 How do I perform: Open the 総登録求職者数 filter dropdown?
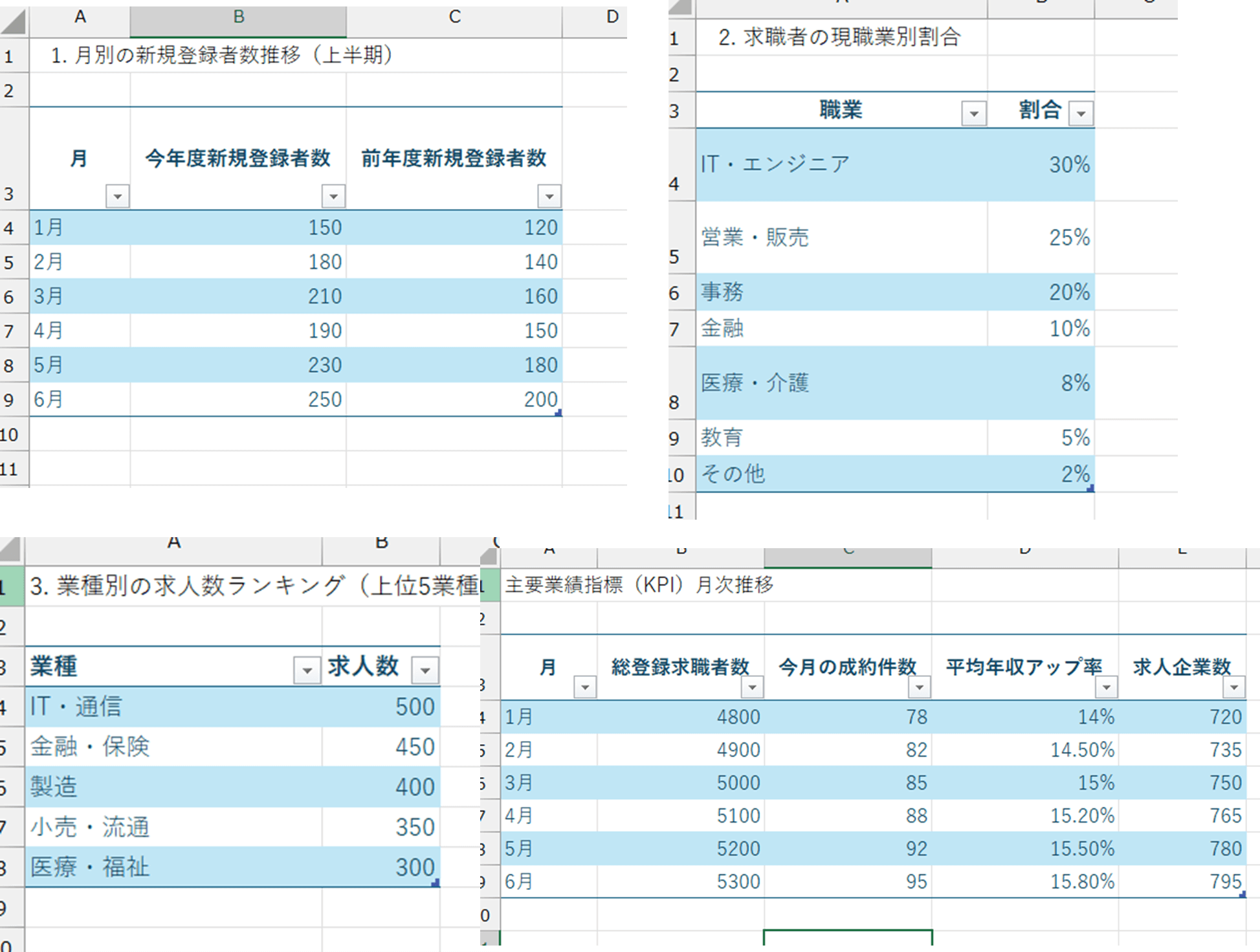point(752,687)
